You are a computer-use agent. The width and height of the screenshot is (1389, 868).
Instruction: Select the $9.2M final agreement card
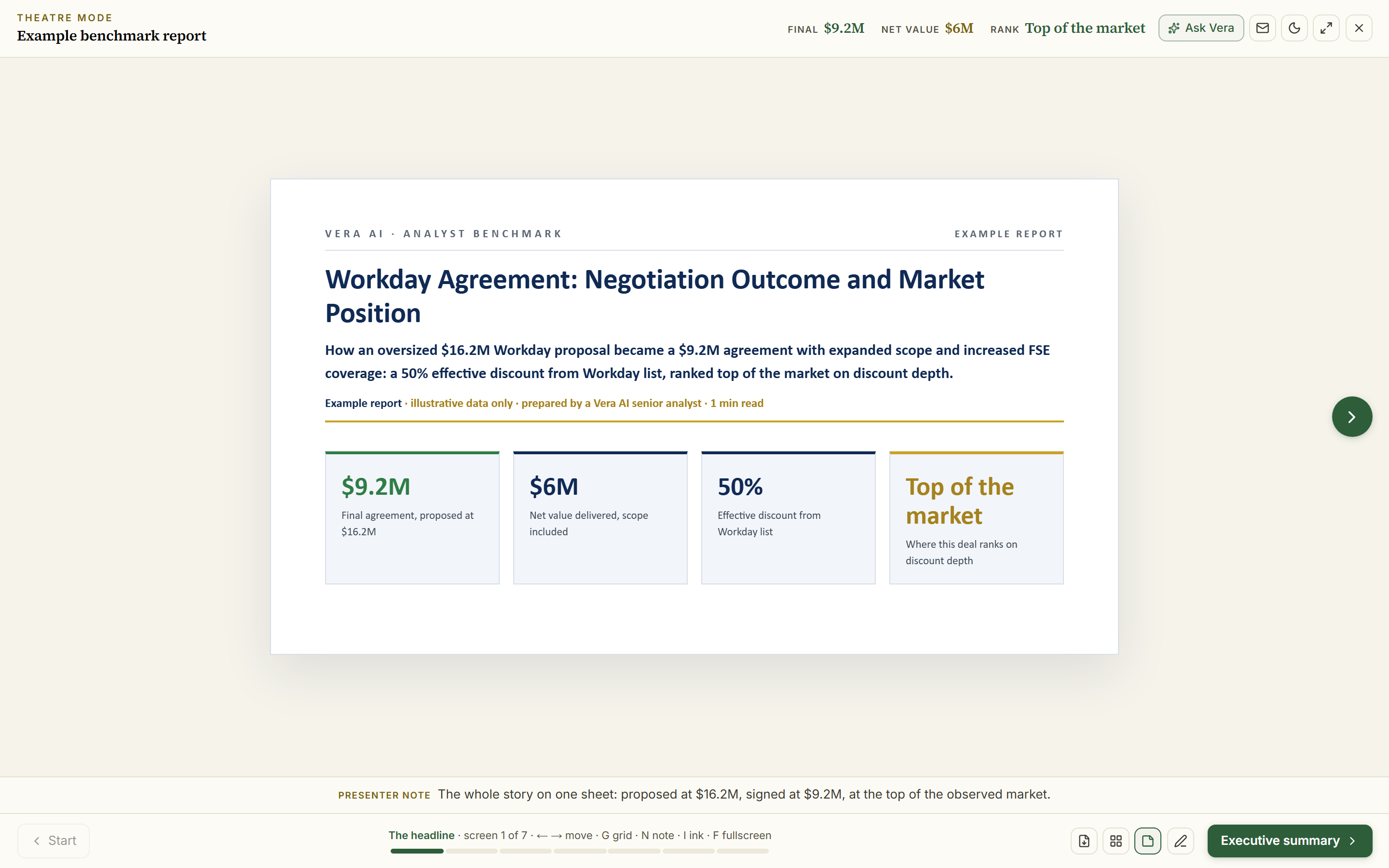tap(412, 518)
